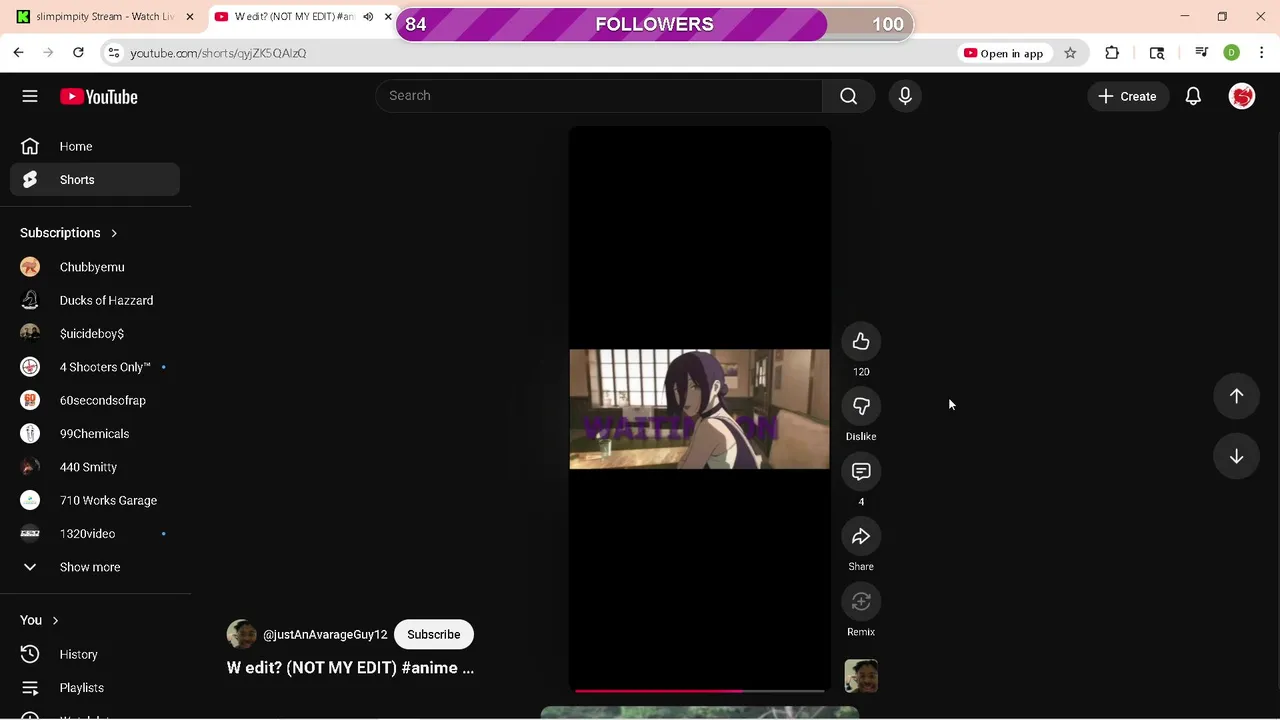Click the Create button
This screenshot has height=720, width=1280.
point(1128,96)
